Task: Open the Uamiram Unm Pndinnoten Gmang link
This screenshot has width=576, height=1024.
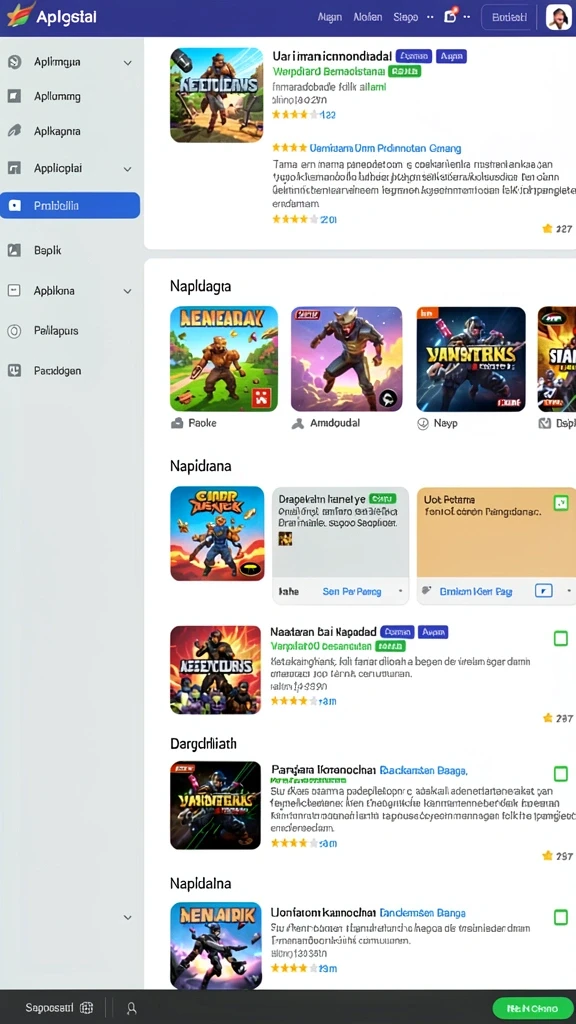Action: 385,148
